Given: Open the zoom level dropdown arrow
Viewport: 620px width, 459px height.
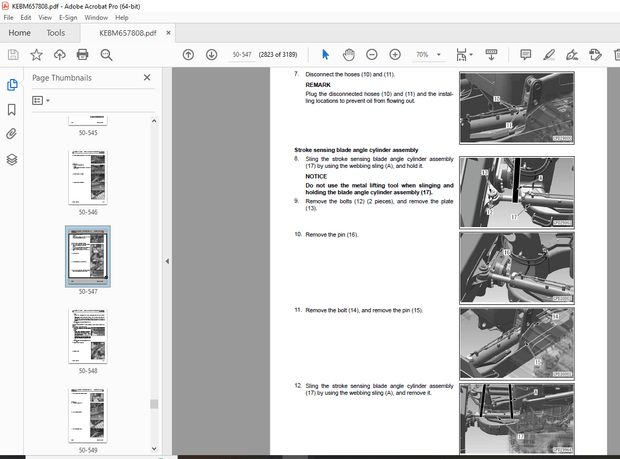Looking at the screenshot, I should click(439, 55).
